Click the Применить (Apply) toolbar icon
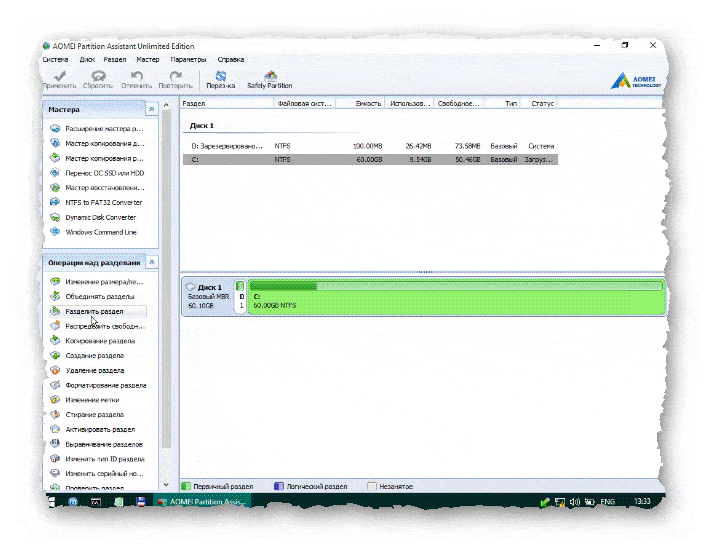The height and width of the screenshot is (544, 704). click(60, 80)
